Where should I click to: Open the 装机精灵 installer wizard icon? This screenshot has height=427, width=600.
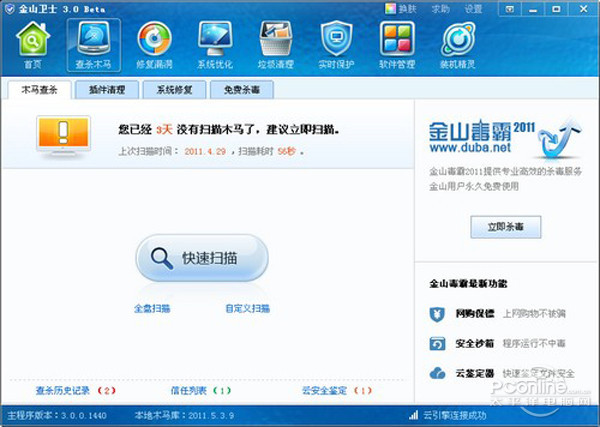[x=458, y=39]
